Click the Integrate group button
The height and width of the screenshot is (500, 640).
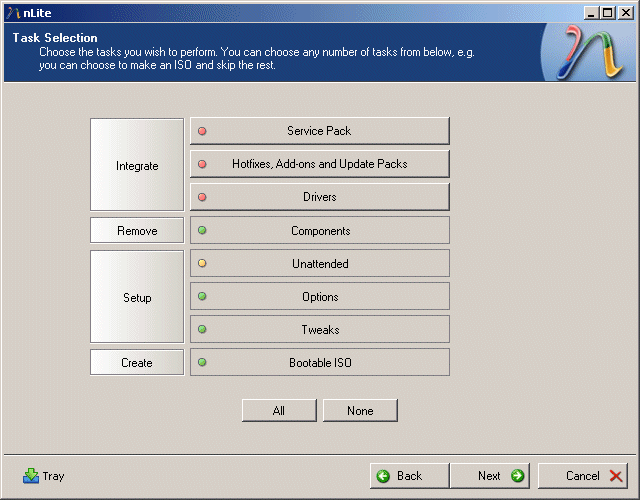click(x=137, y=165)
